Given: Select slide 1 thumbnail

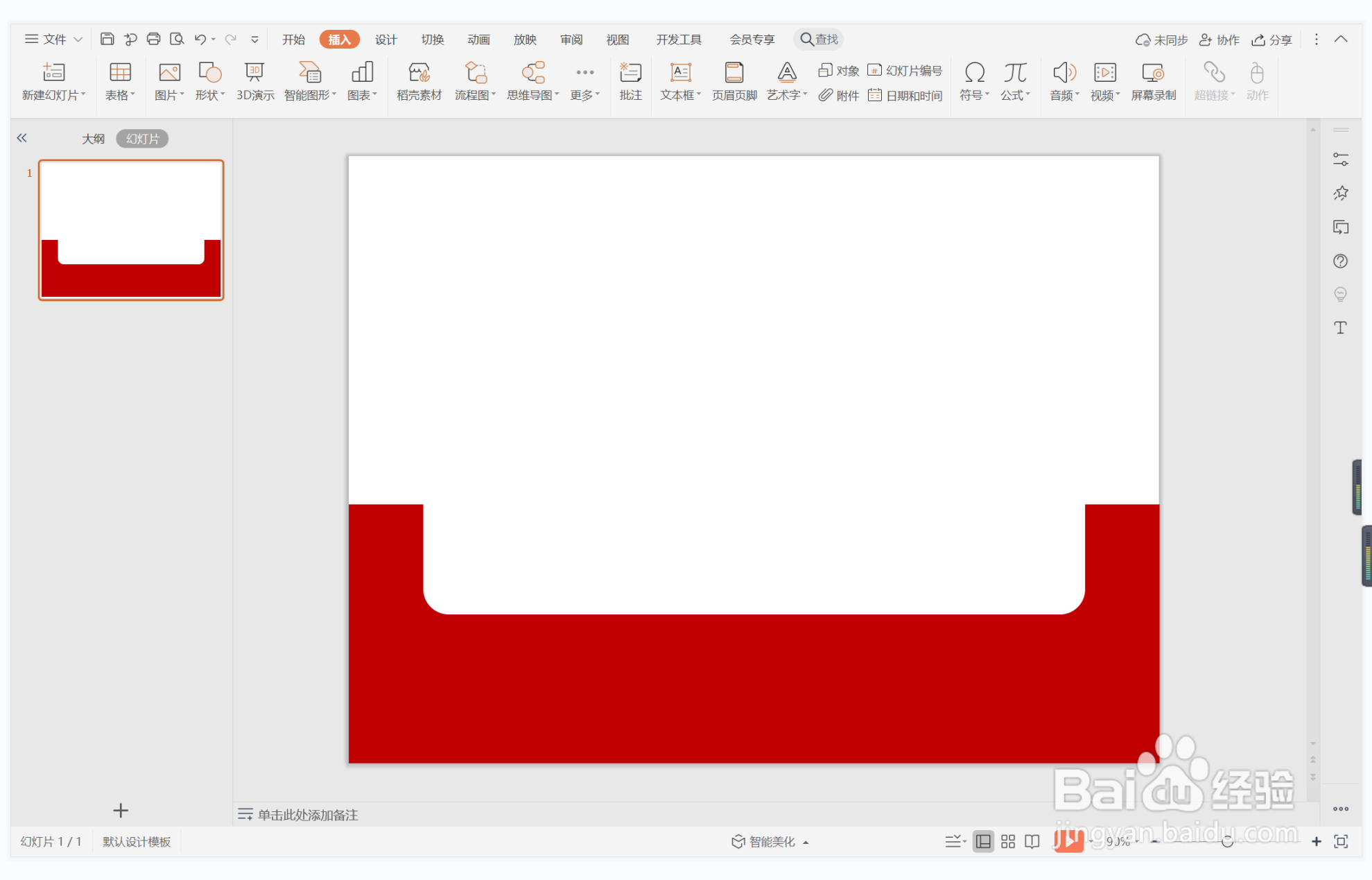Looking at the screenshot, I should click(x=131, y=230).
